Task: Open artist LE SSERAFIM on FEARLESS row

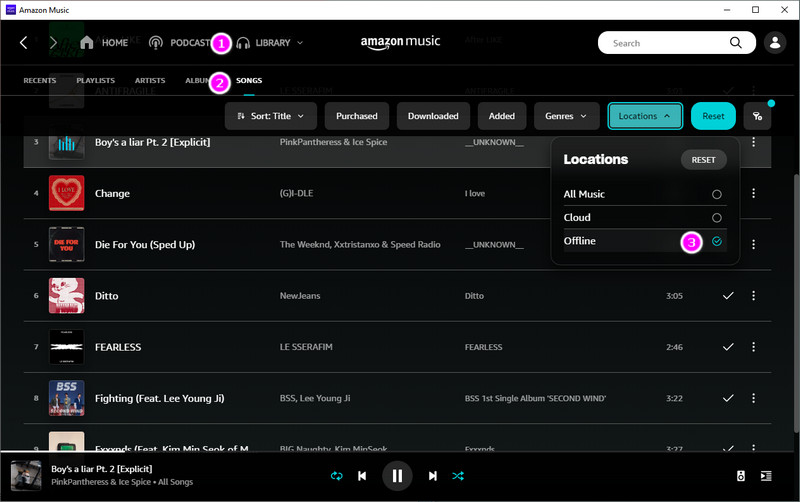Action: [x=306, y=347]
